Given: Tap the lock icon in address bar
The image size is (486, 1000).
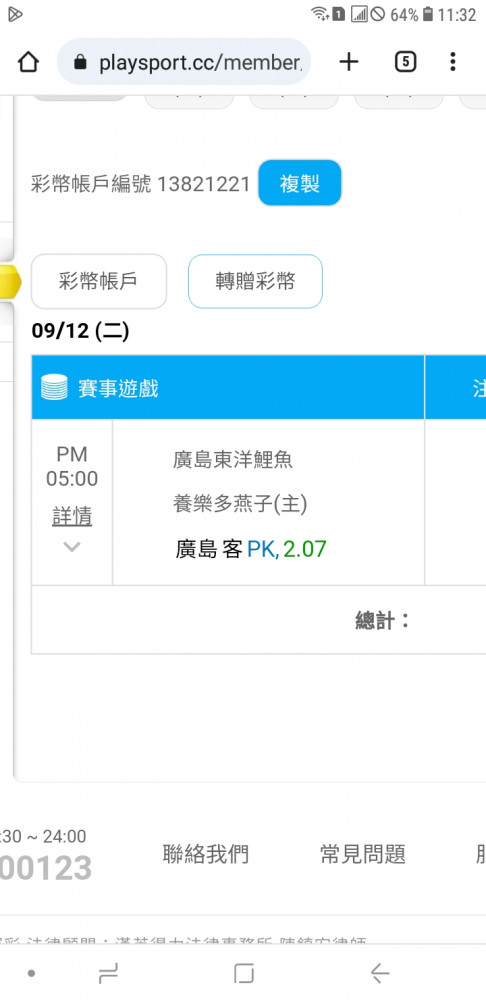Looking at the screenshot, I should [x=80, y=62].
